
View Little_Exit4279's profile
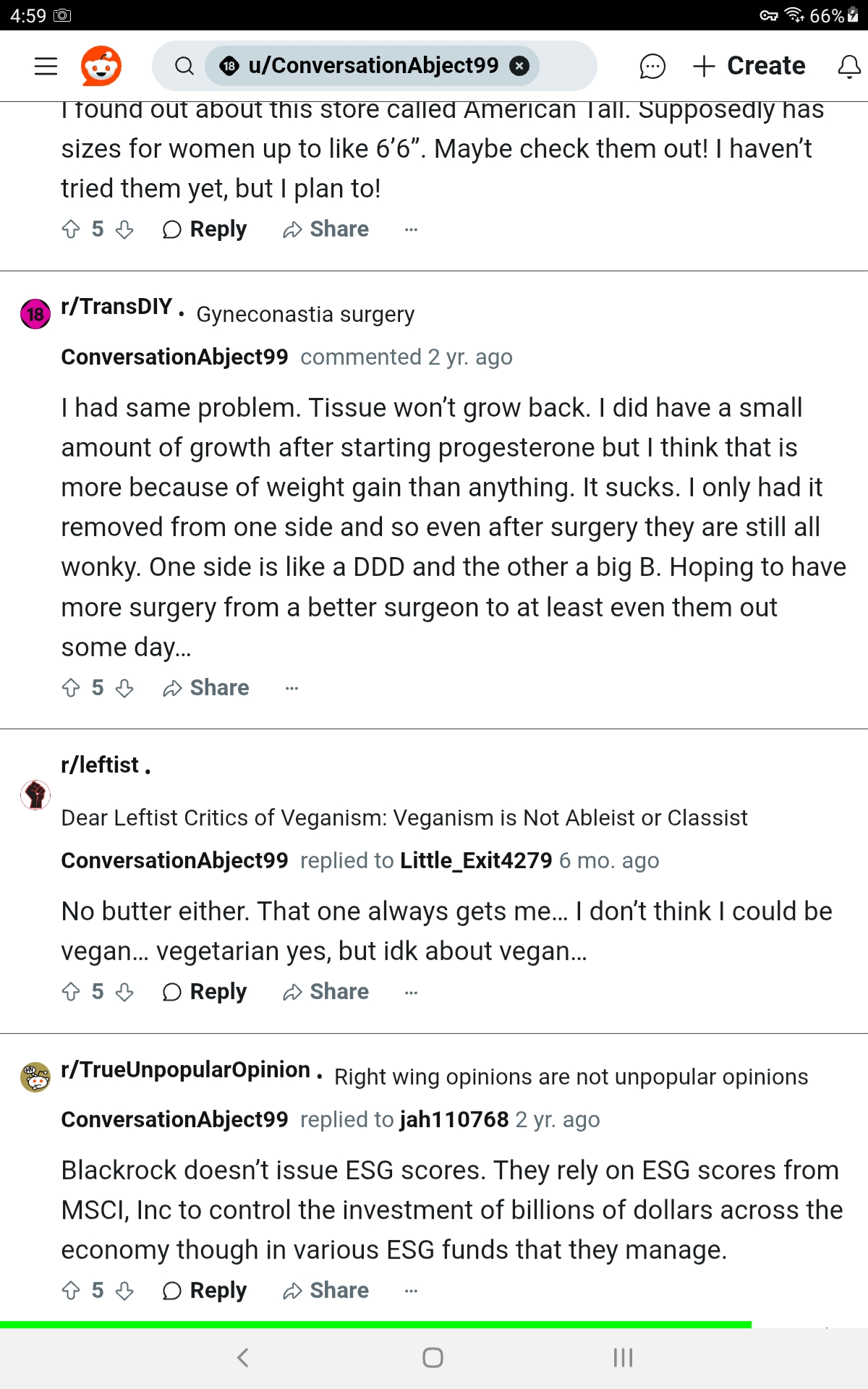click(x=476, y=860)
